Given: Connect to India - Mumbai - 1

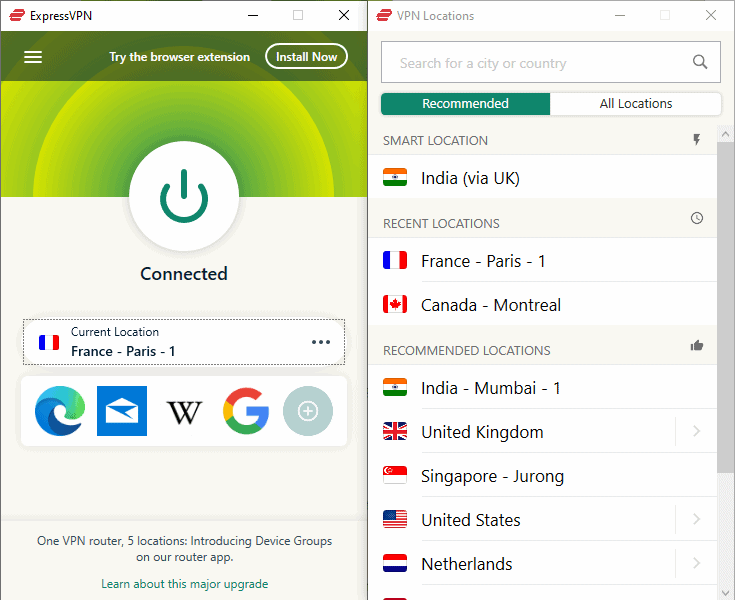Looking at the screenshot, I should tap(543, 387).
